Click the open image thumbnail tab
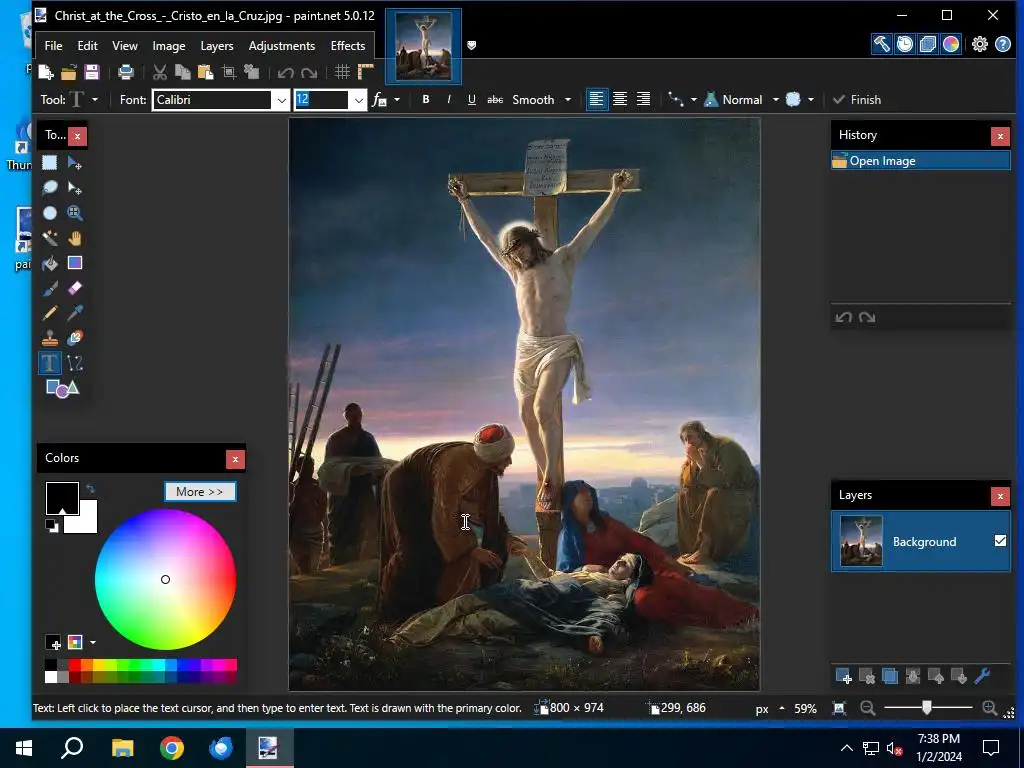The height and width of the screenshot is (768, 1024). (x=423, y=46)
